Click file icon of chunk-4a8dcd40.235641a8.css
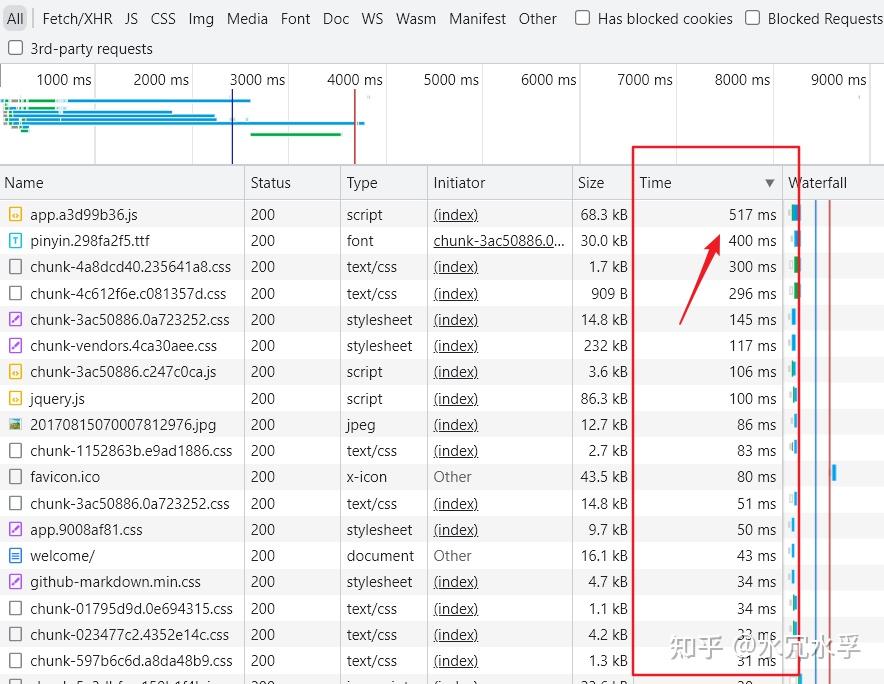The width and height of the screenshot is (884, 684). pos(16,267)
